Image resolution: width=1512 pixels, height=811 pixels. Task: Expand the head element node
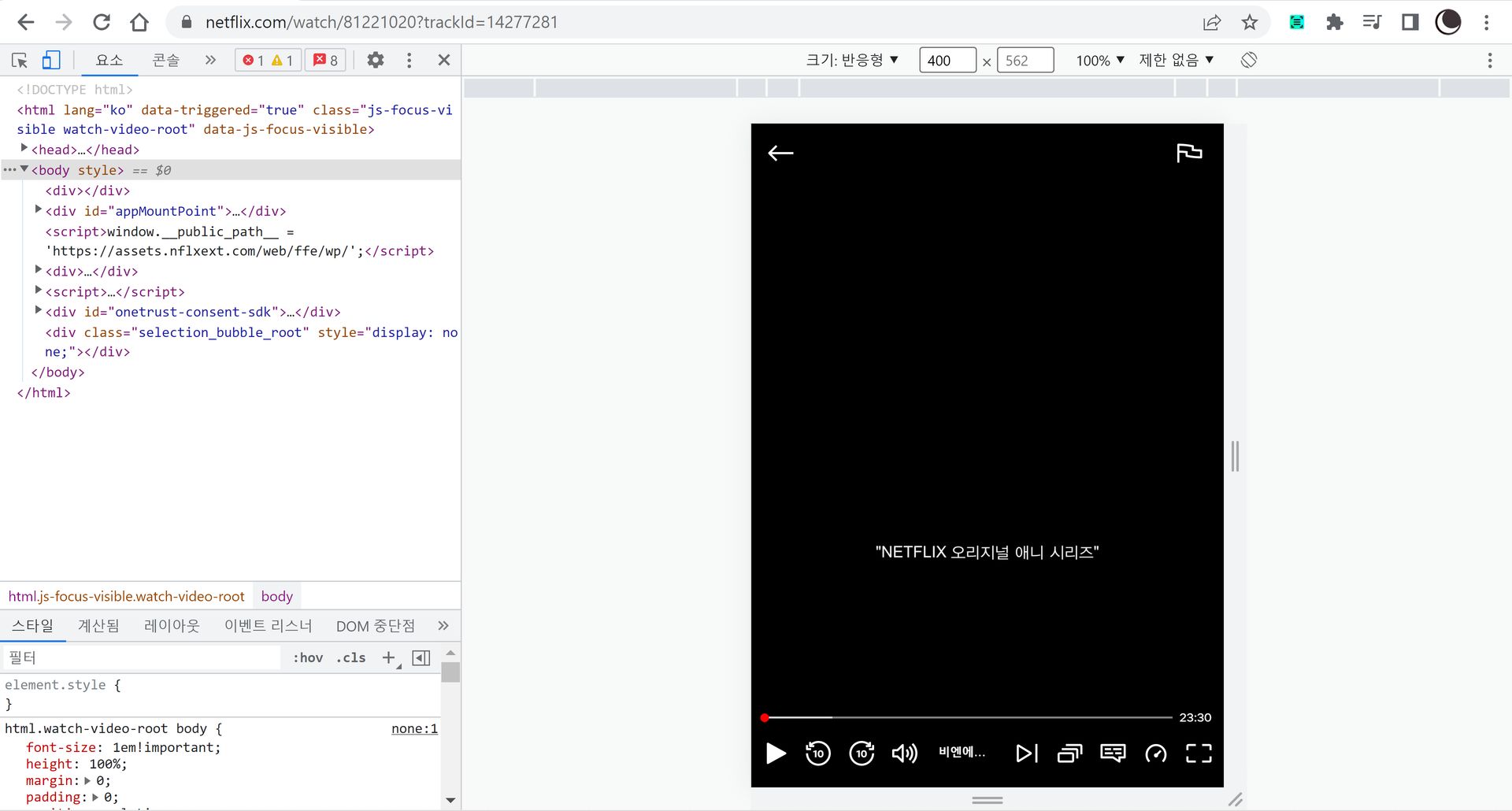pyautogui.click(x=24, y=148)
